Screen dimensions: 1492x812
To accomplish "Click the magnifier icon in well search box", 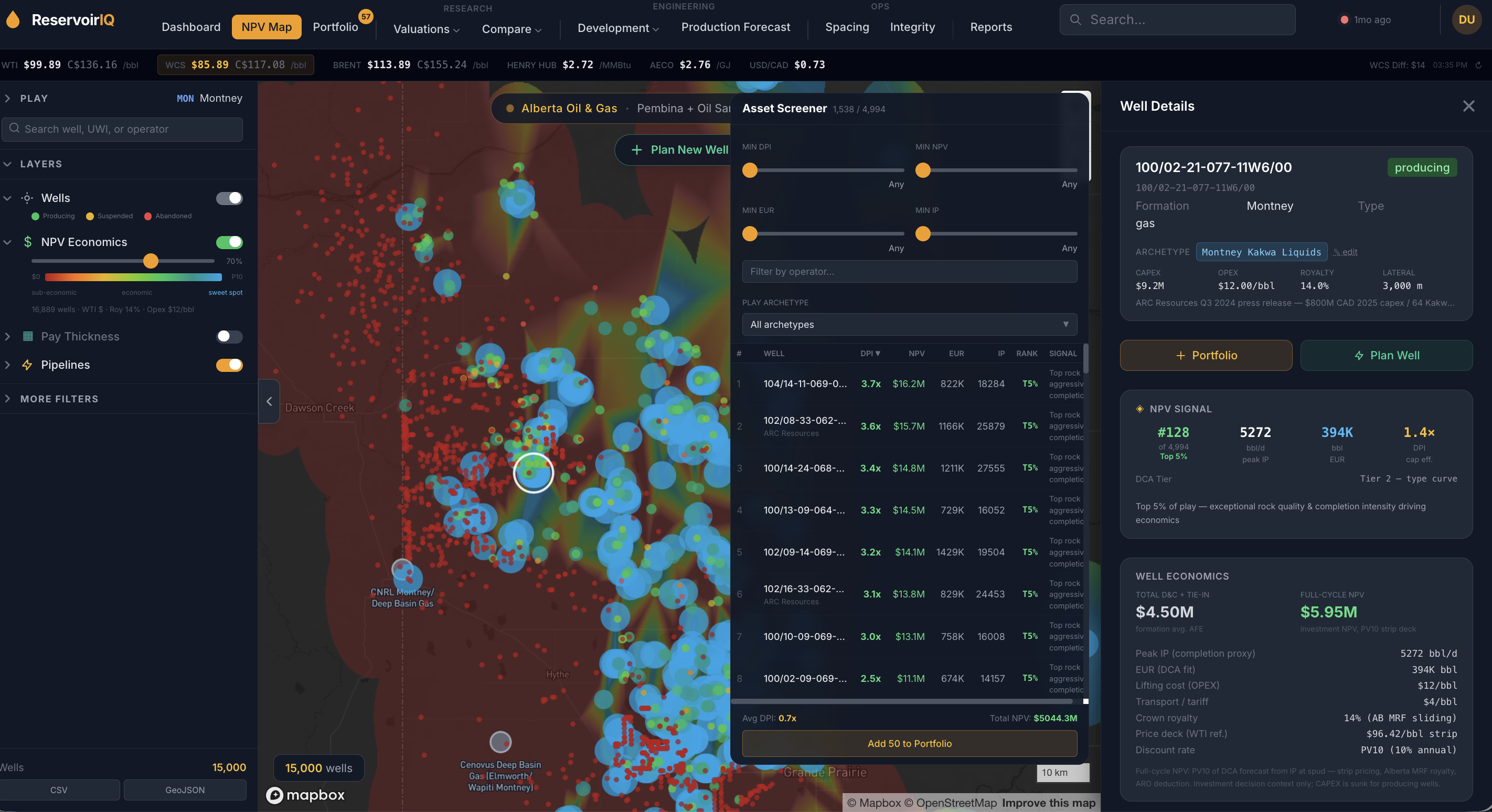I will point(15,129).
